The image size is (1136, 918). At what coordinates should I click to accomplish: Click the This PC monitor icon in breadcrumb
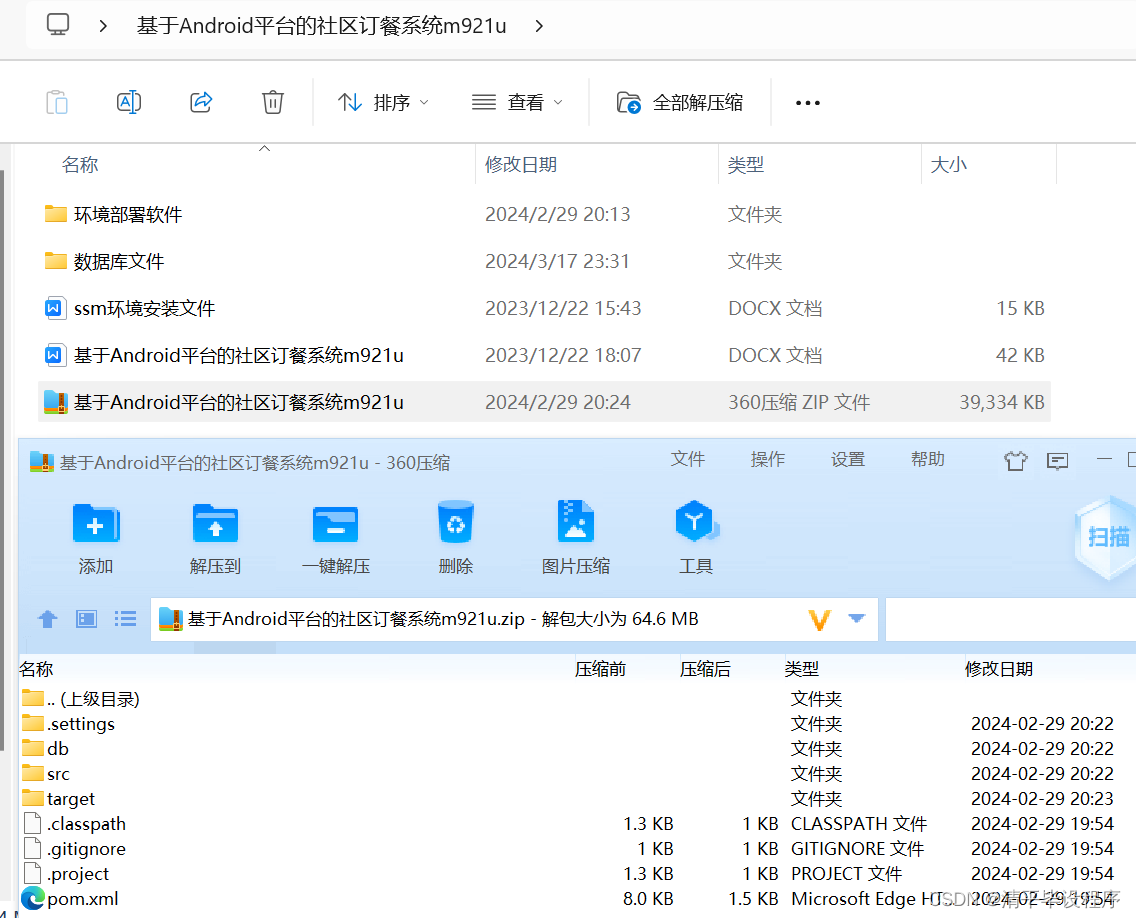(x=58, y=25)
